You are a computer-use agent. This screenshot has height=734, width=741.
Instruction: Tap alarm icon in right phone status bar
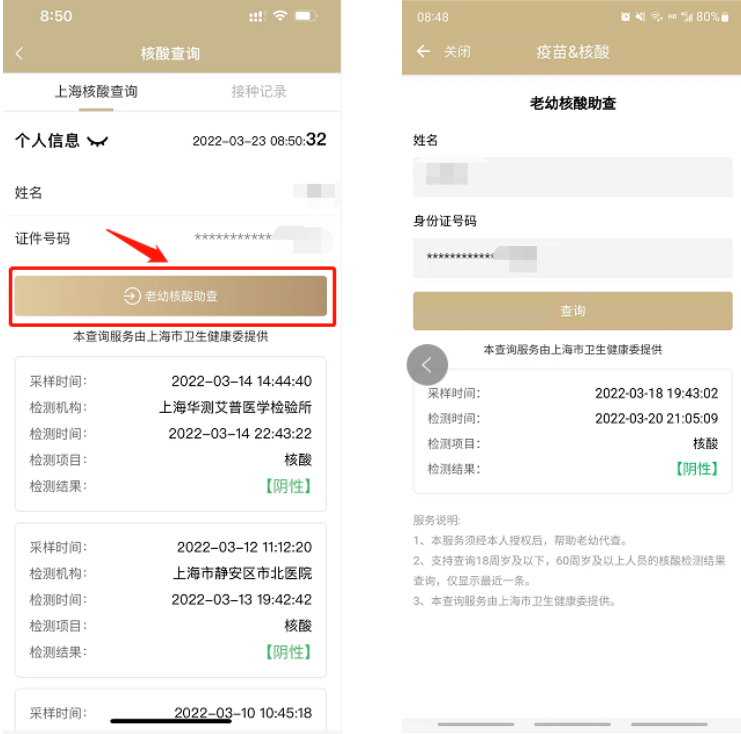(625, 17)
